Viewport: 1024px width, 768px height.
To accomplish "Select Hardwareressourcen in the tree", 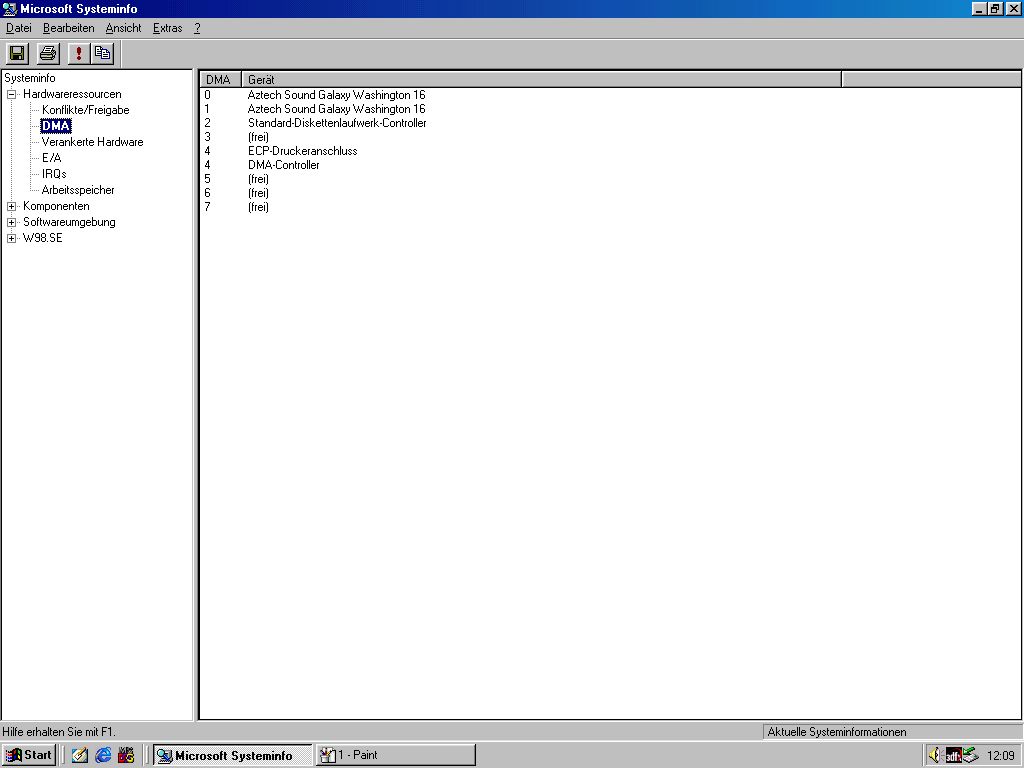I will 72,94.
